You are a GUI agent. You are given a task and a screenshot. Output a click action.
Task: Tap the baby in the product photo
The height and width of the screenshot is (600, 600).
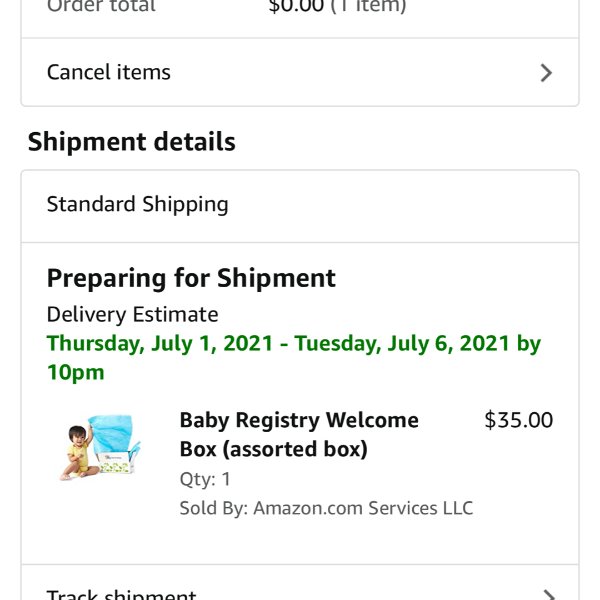77,453
